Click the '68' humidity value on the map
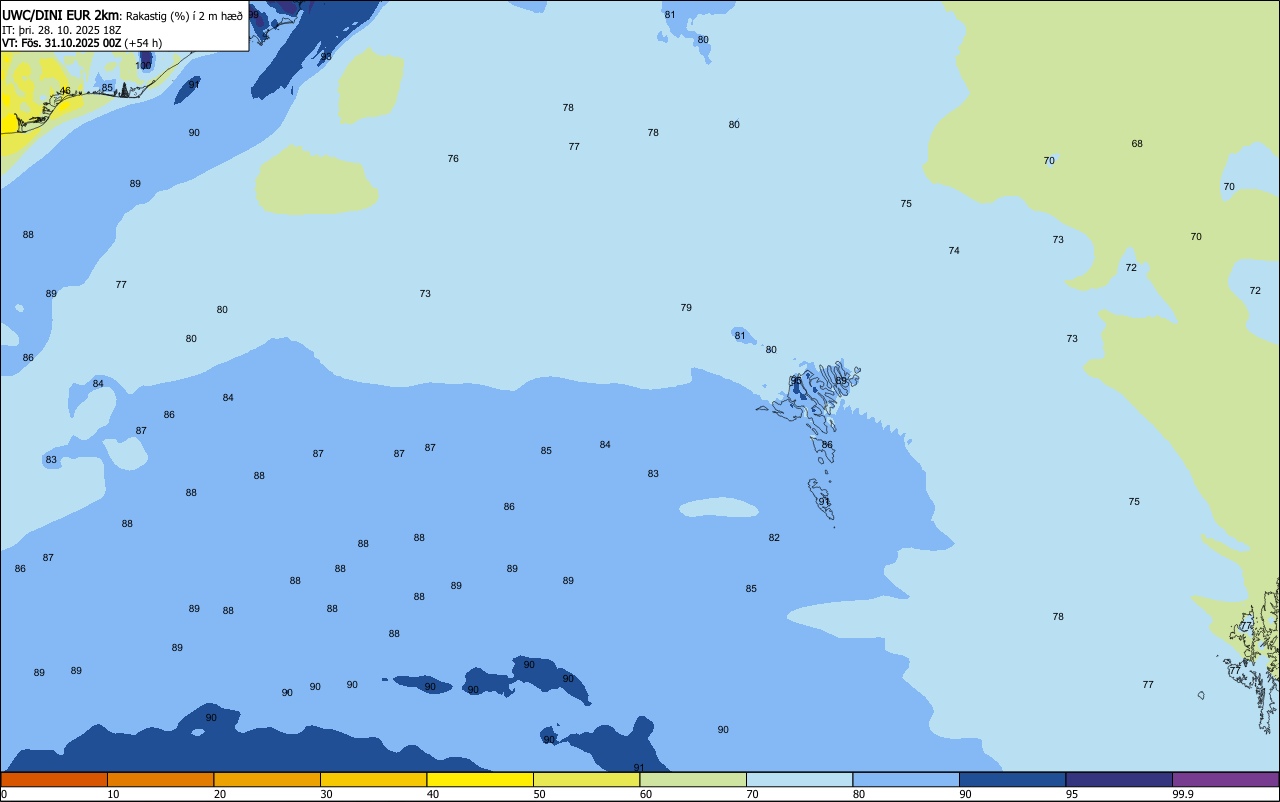This screenshot has width=1280, height=802. pos(1137,144)
